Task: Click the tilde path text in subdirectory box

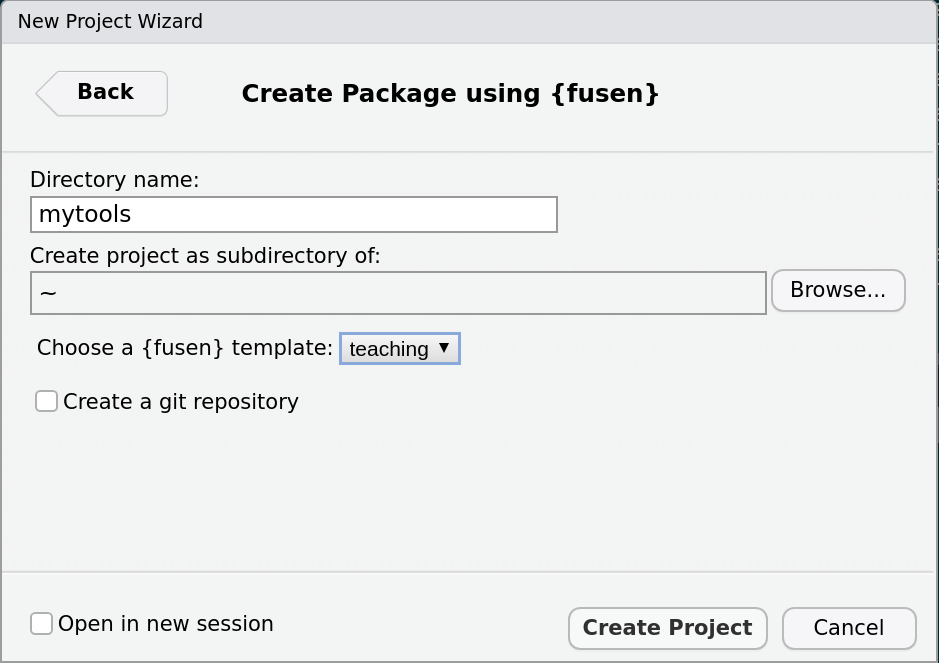Action: point(48,293)
